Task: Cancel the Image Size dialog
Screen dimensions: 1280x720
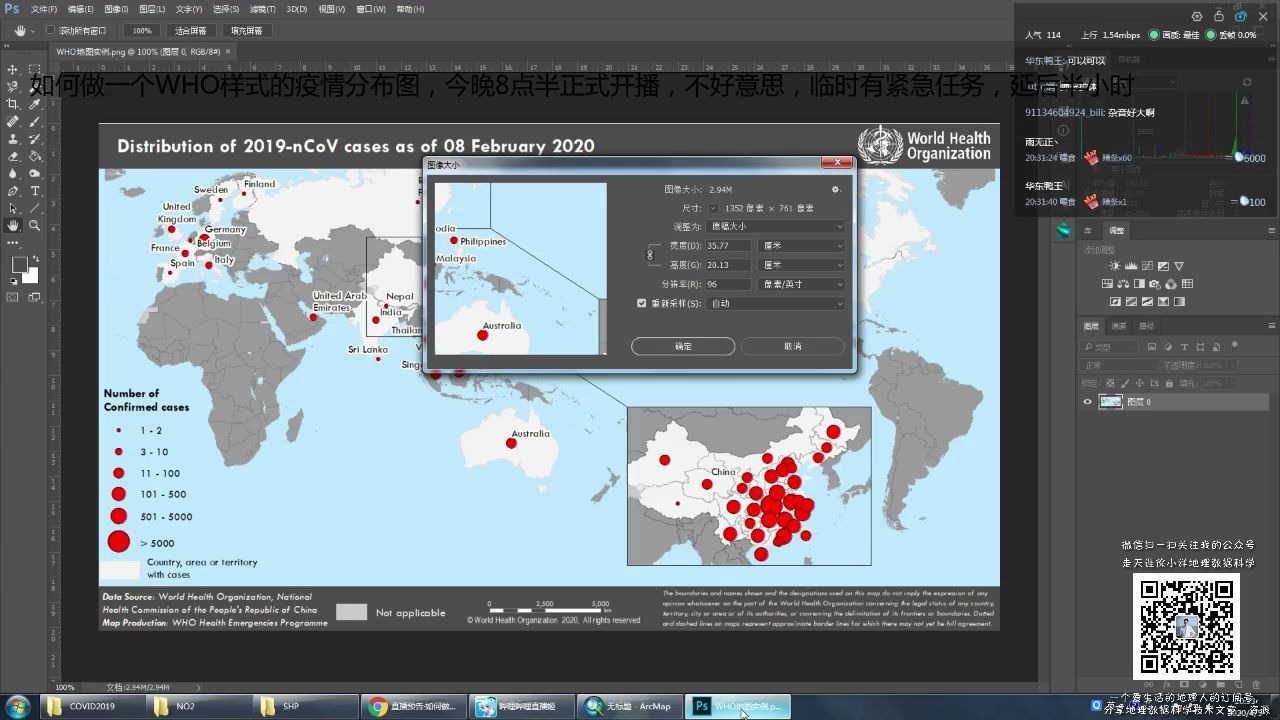Action: 793,346
